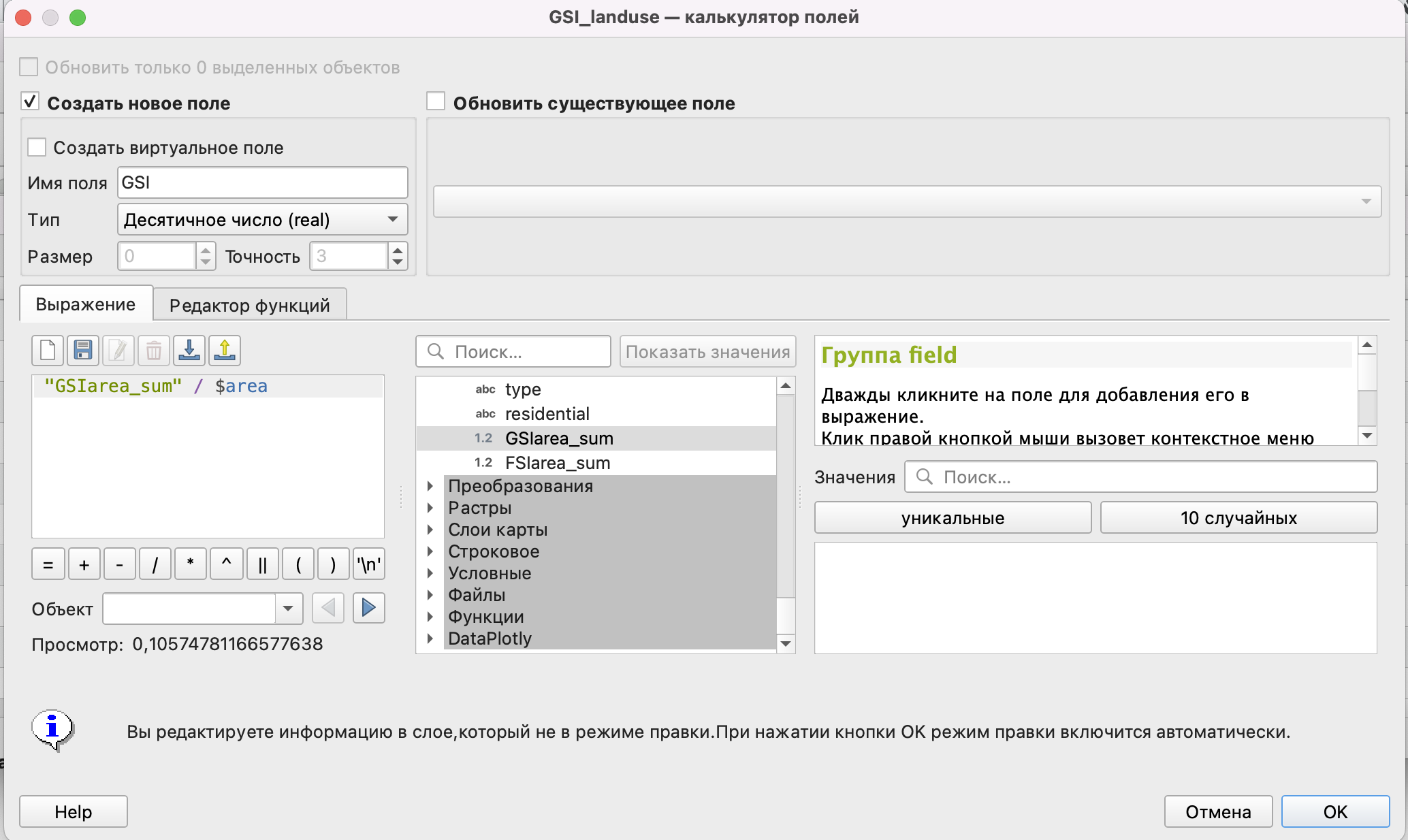Click the import expressions download icon

[x=189, y=351]
